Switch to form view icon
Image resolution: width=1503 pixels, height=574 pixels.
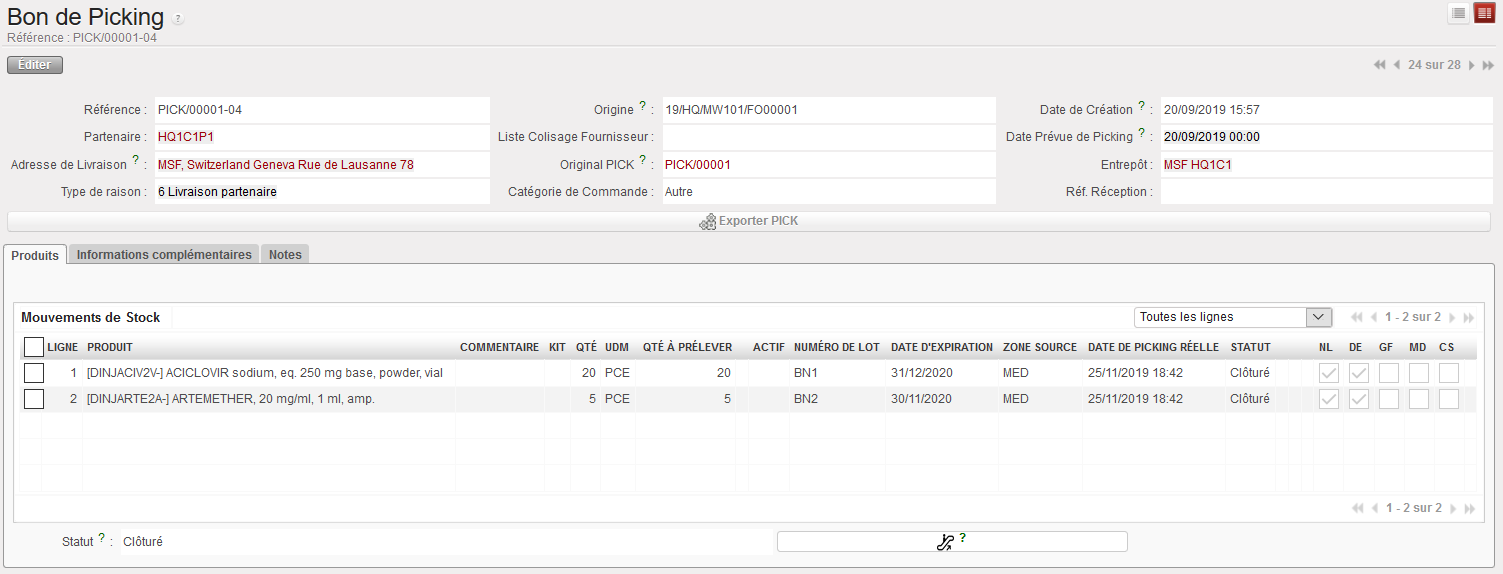click(x=1484, y=13)
